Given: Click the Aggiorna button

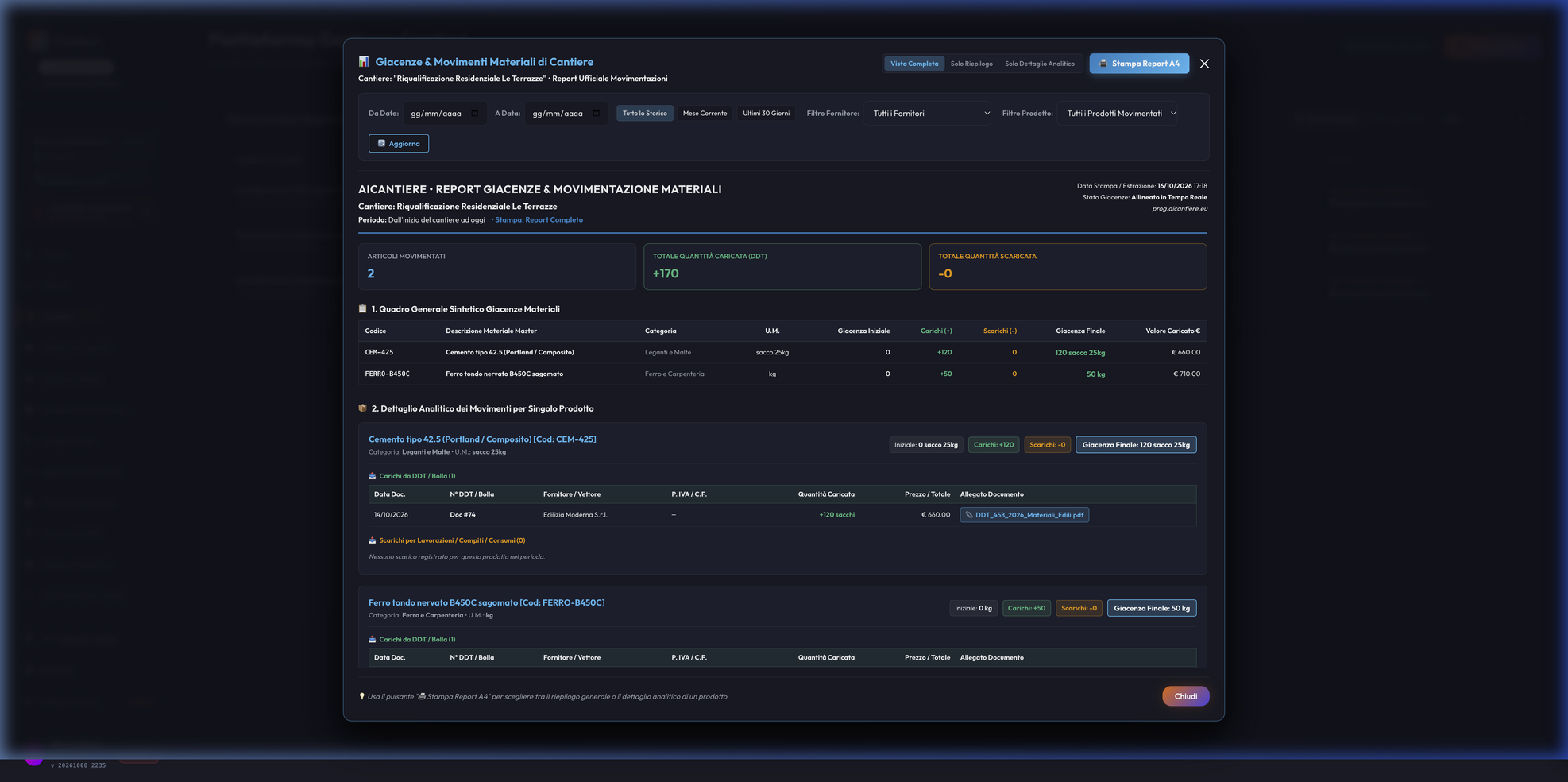Looking at the screenshot, I should click(399, 143).
